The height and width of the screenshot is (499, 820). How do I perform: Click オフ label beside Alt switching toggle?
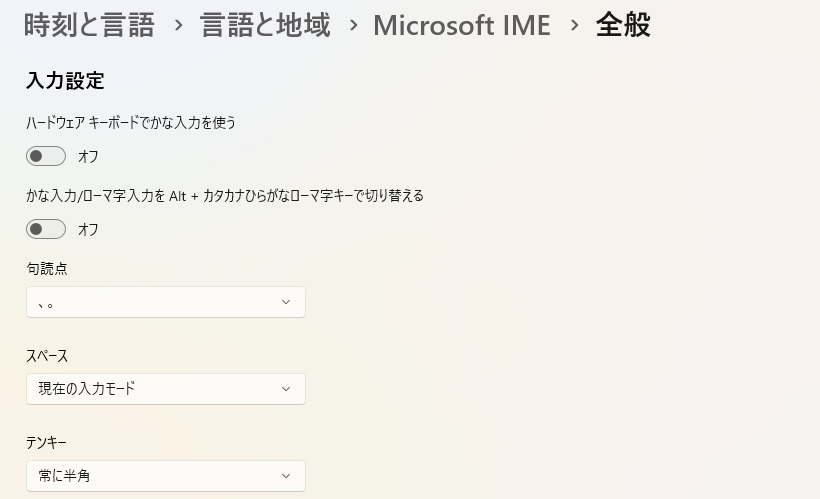pyautogui.click(x=88, y=229)
